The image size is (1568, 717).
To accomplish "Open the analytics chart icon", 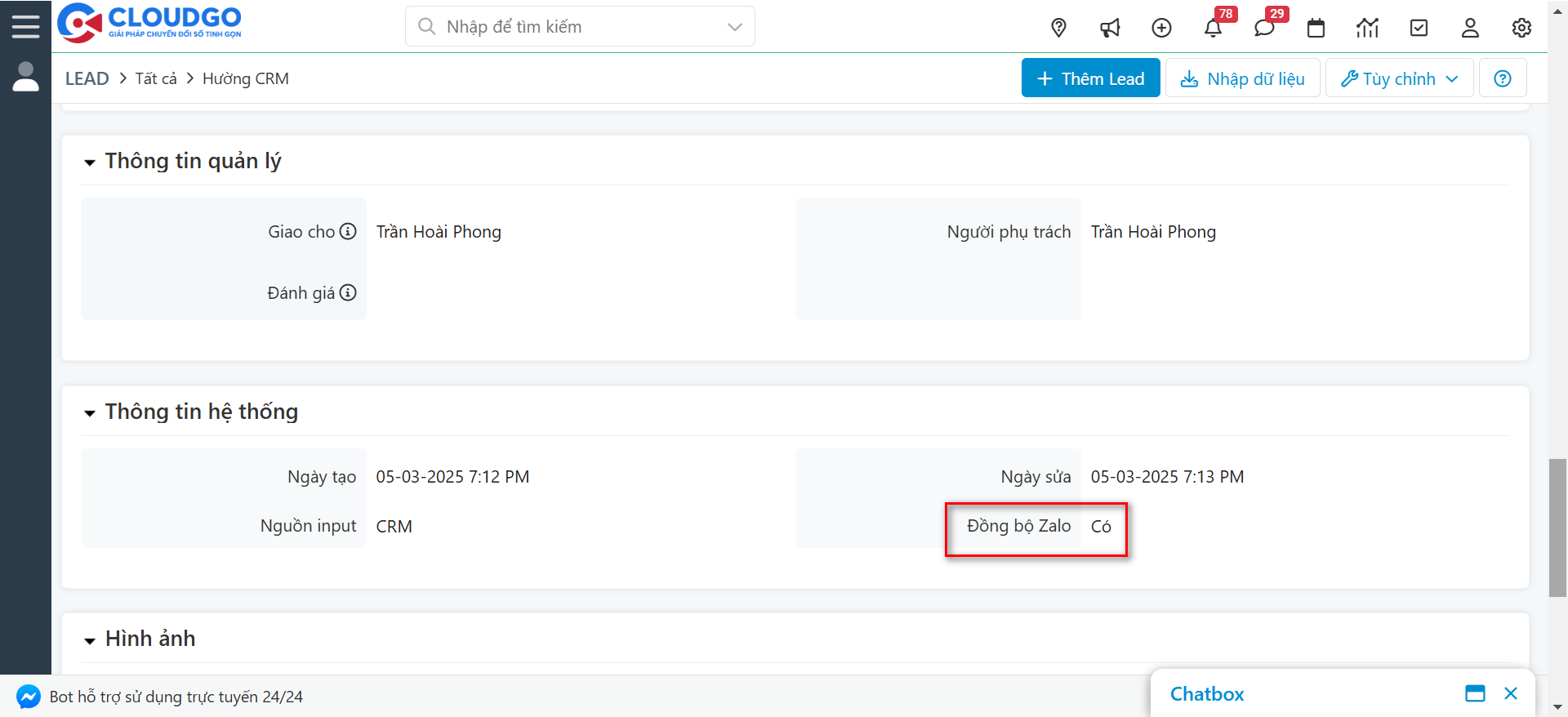I will coord(1367,28).
